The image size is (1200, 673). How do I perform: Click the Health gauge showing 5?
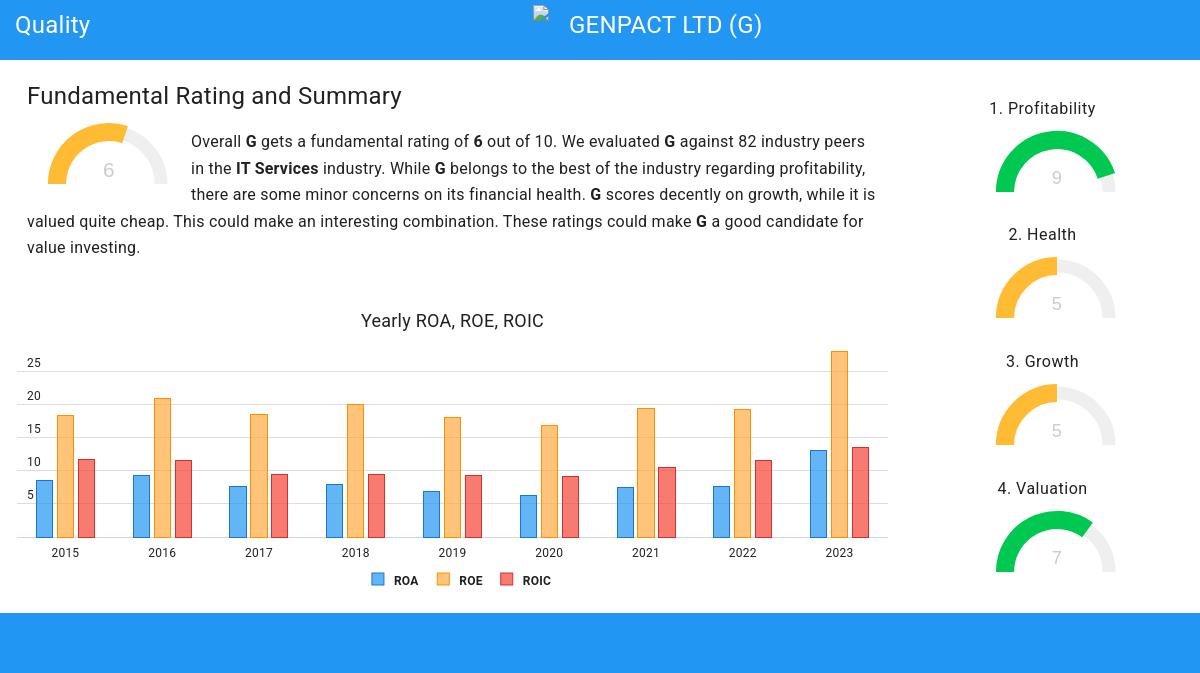[x=1056, y=289]
